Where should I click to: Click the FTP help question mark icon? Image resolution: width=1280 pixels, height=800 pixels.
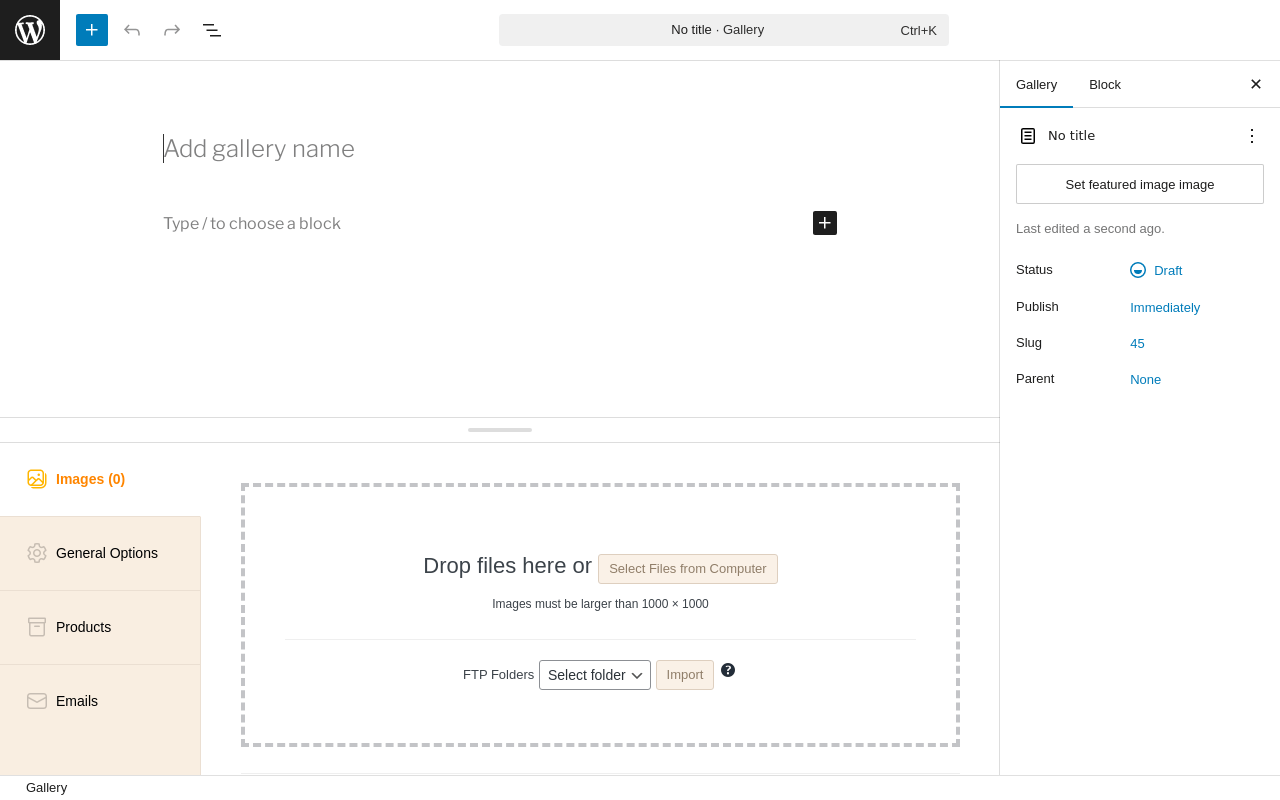coord(728,670)
